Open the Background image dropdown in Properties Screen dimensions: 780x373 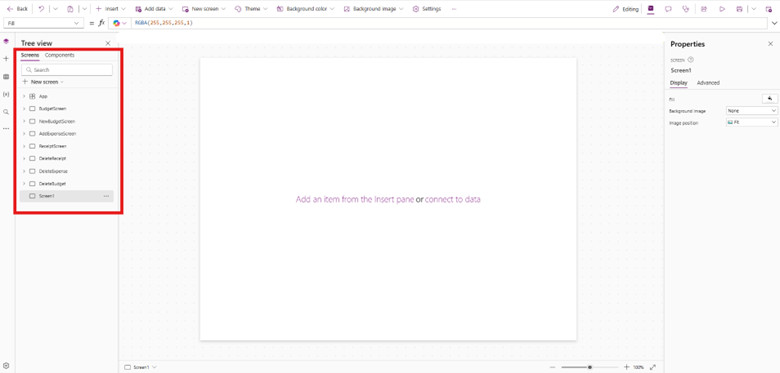coord(752,110)
